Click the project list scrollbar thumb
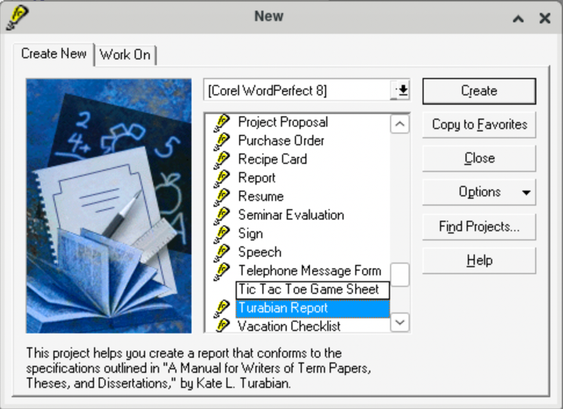 (x=400, y=275)
